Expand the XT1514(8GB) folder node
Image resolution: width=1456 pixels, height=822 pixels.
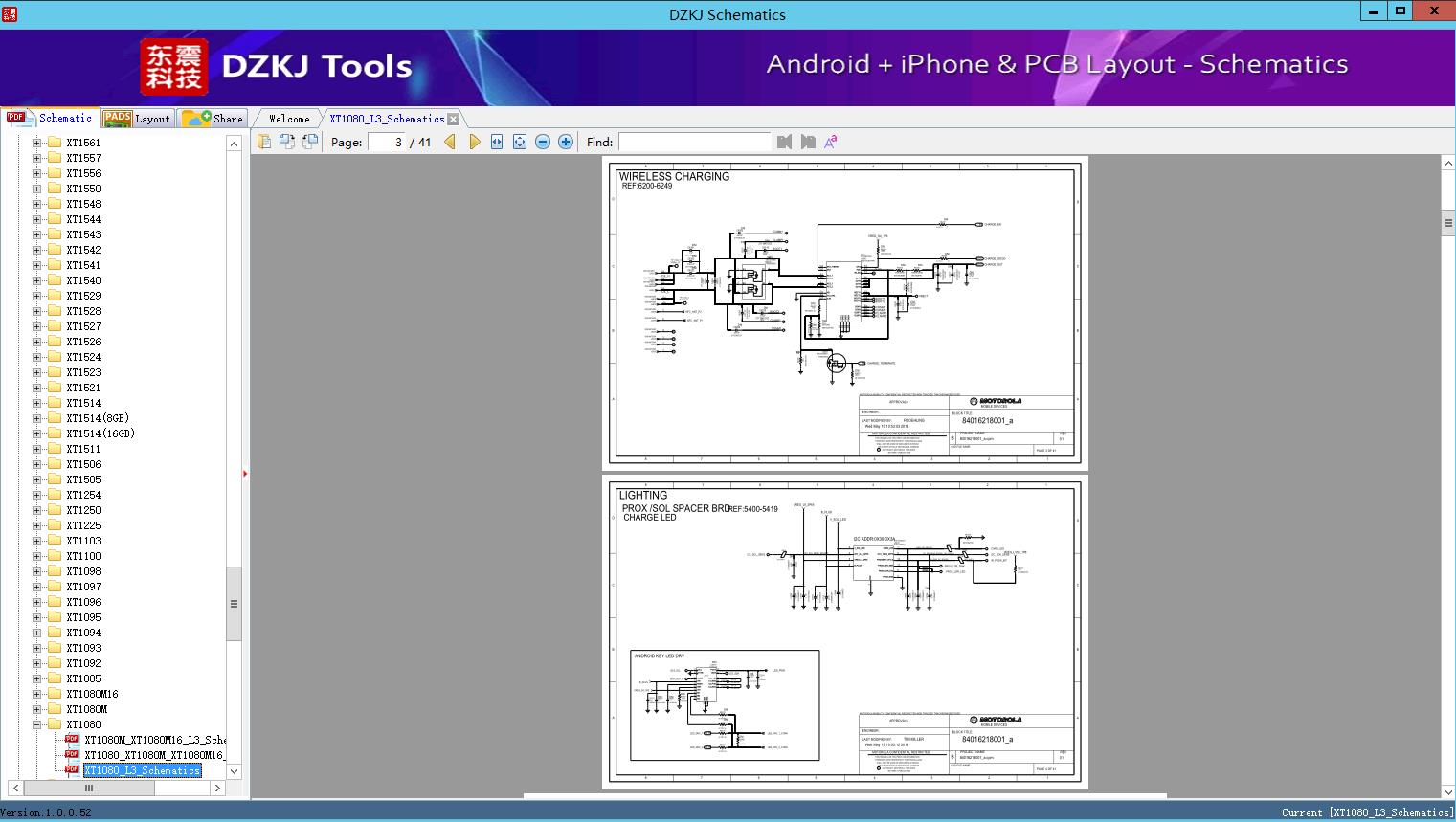click(36, 418)
